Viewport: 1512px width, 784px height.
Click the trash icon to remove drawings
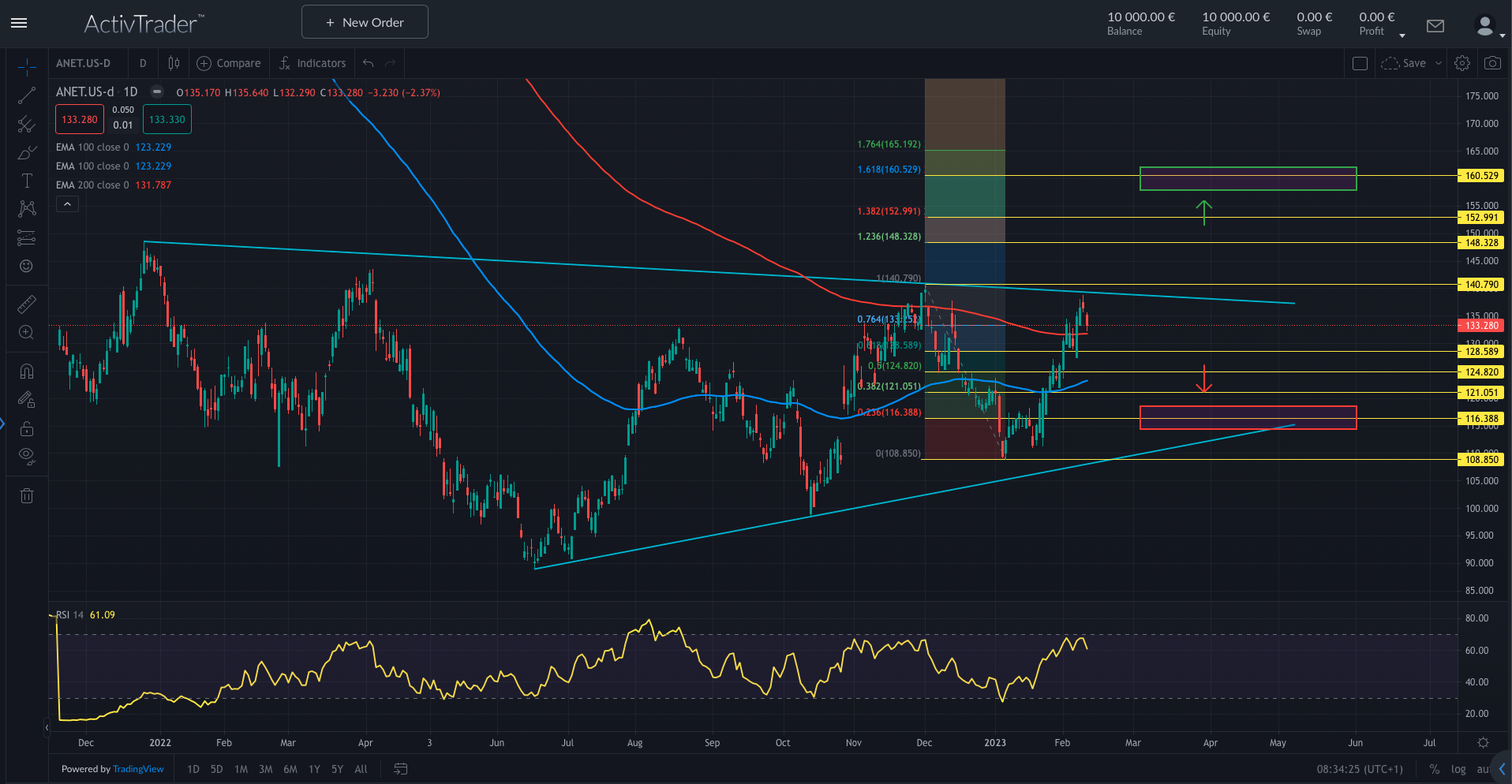27,495
